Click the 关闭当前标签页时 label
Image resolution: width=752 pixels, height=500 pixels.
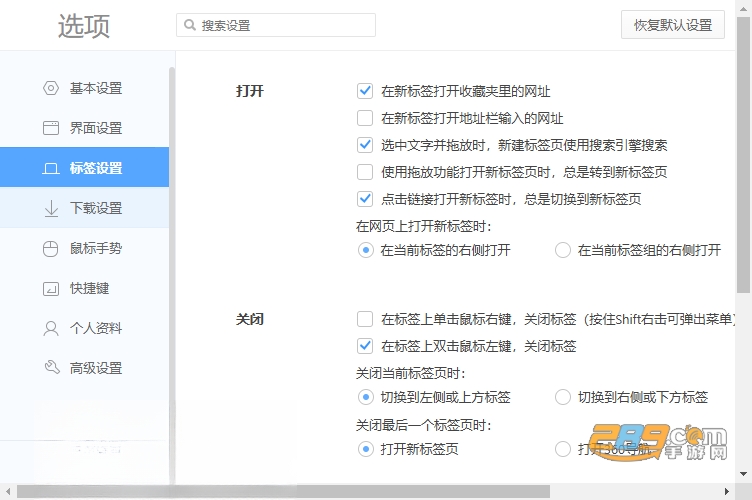[x=411, y=373]
